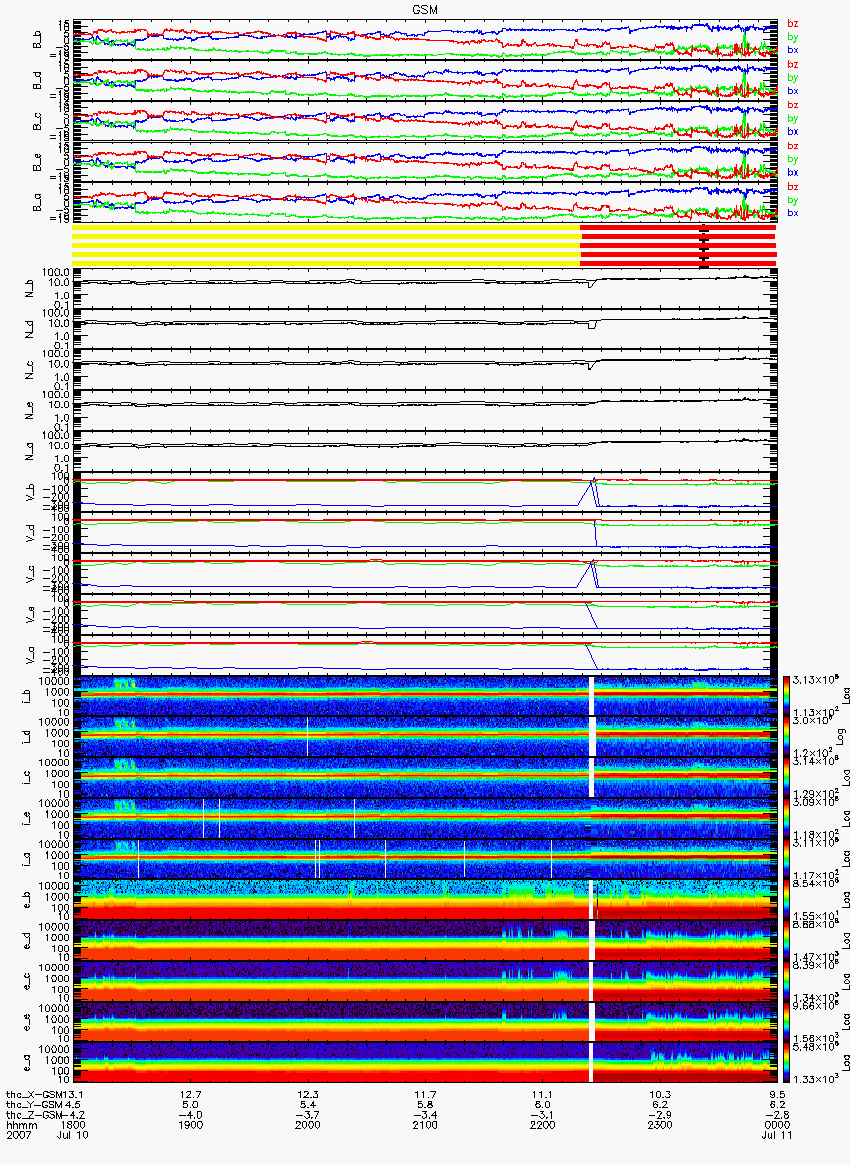Select the B_a axis label
The width and height of the screenshot is (850, 1164).
click(37, 204)
